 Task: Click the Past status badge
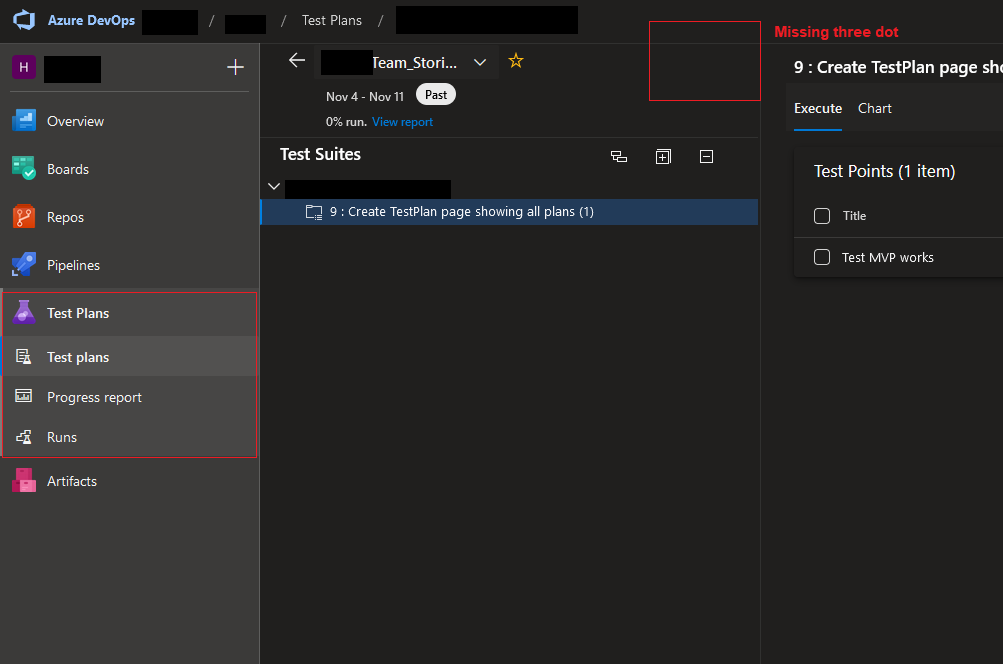[x=436, y=95]
